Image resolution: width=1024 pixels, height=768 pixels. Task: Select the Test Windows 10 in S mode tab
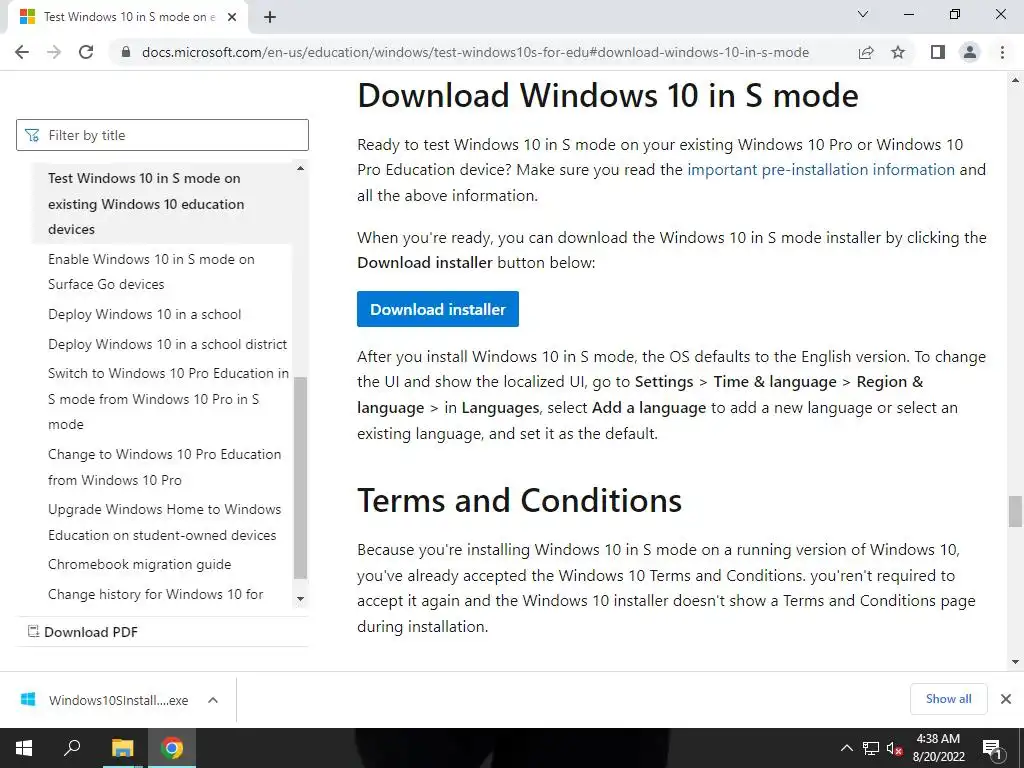128,17
